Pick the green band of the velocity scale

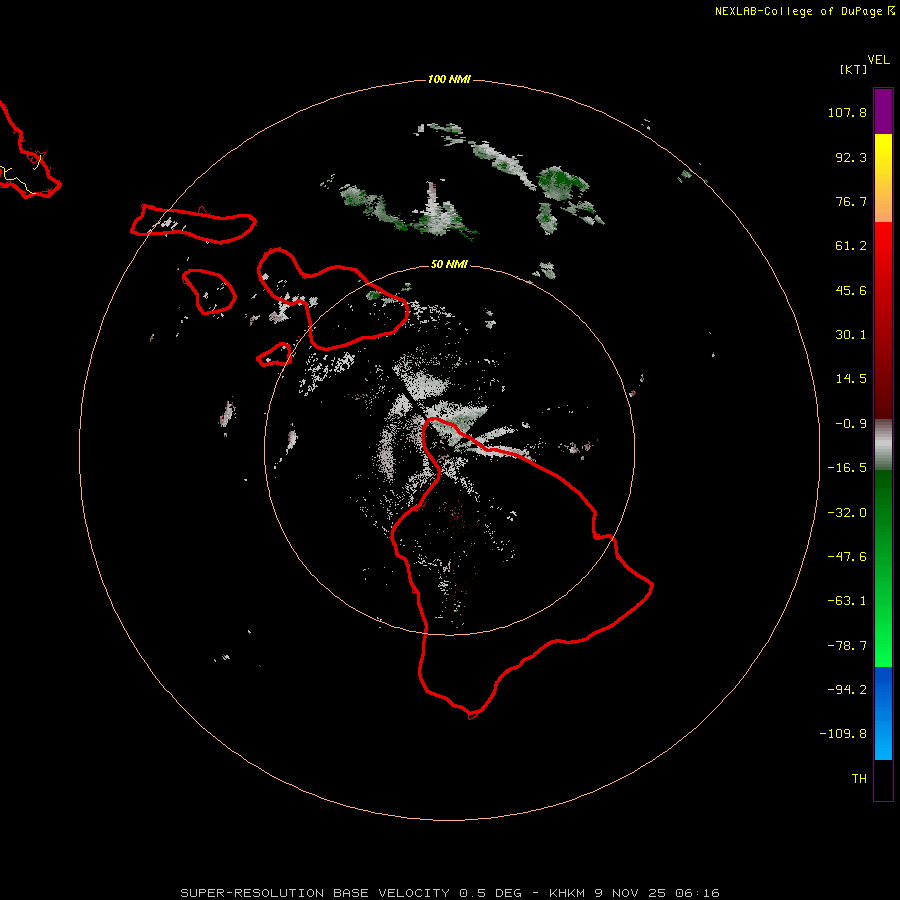pyautogui.click(x=883, y=568)
